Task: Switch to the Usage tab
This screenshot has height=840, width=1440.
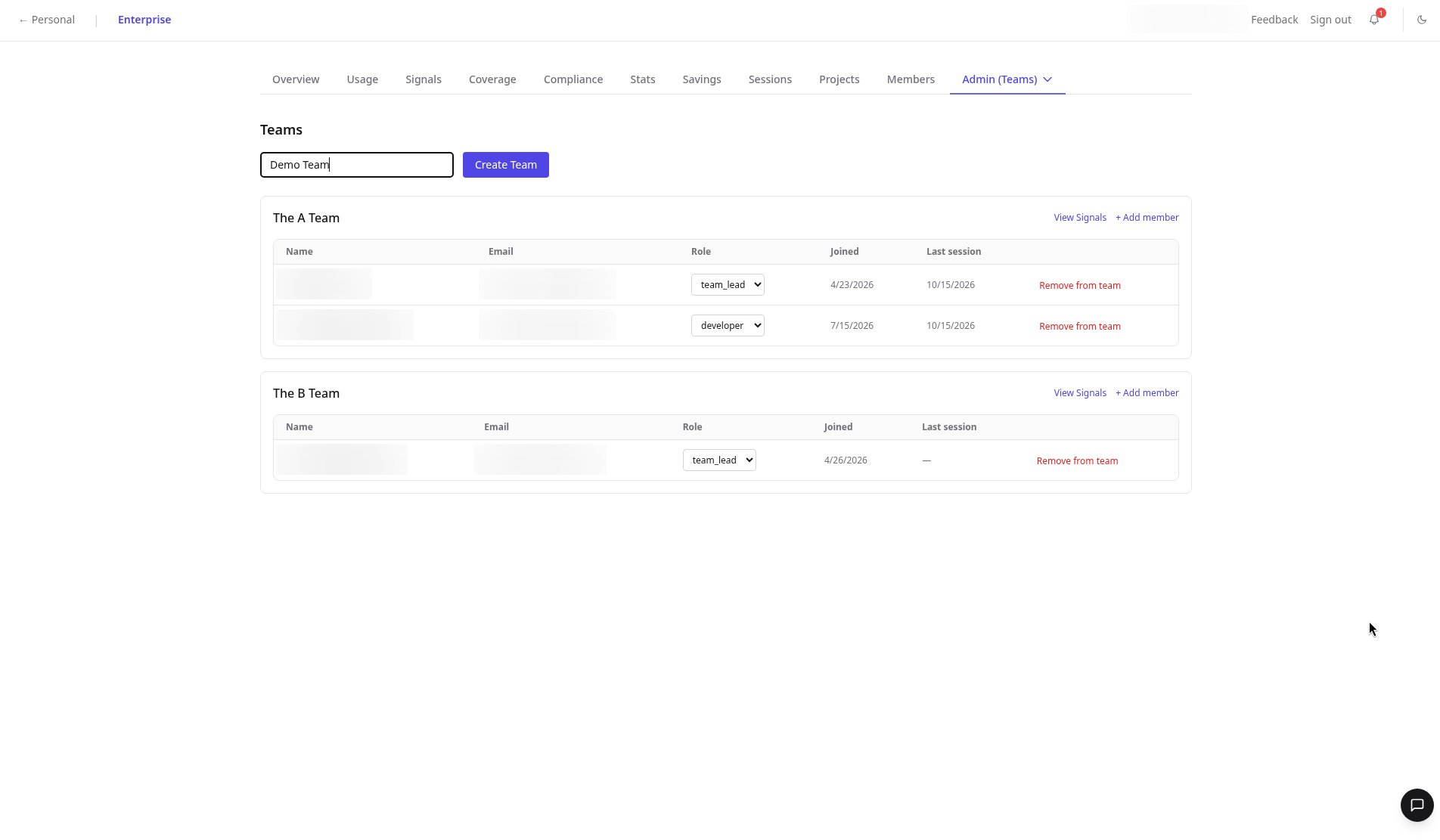Action: click(362, 79)
